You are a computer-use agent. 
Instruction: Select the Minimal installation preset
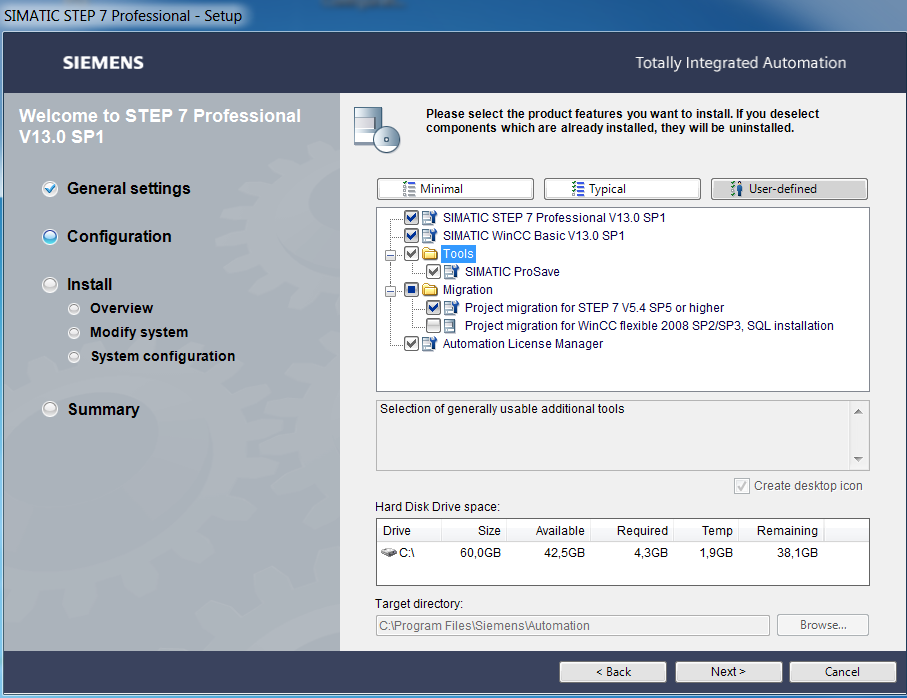click(455, 189)
